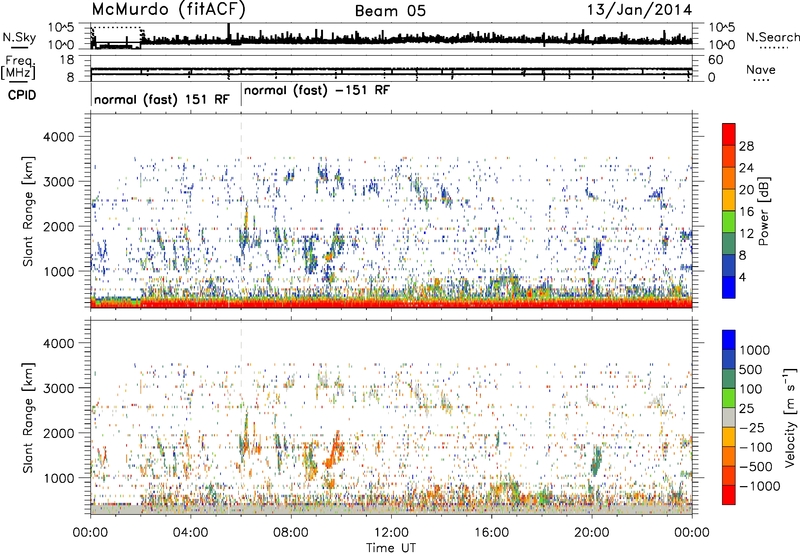Click the '16' Power colorbar tick
Image resolution: width=800 pixels, height=554 pixels.
click(x=746, y=212)
